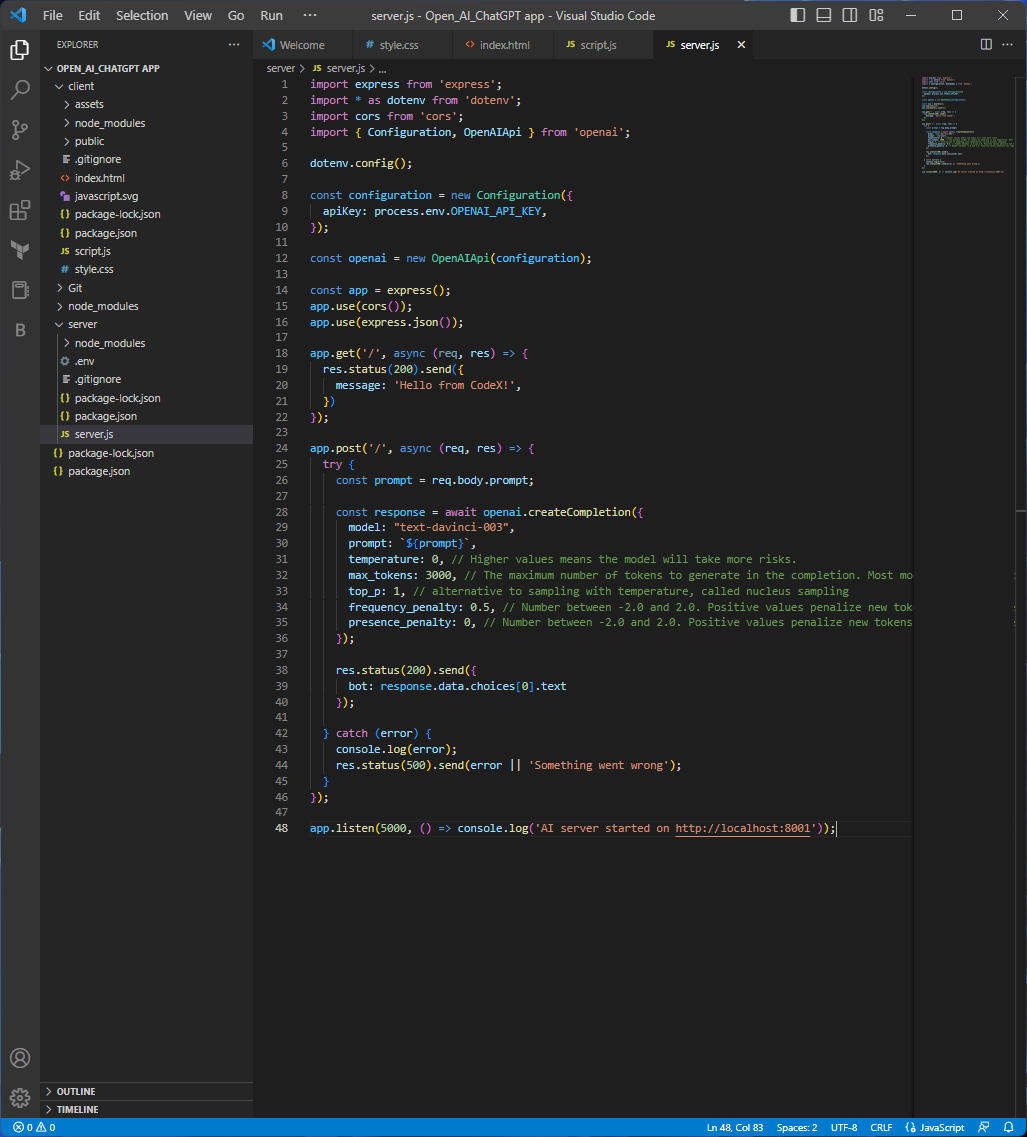Image resolution: width=1027 pixels, height=1137 pixels.
Task: Open the notebook-style icon in activity bar
Action: [20, 290]
